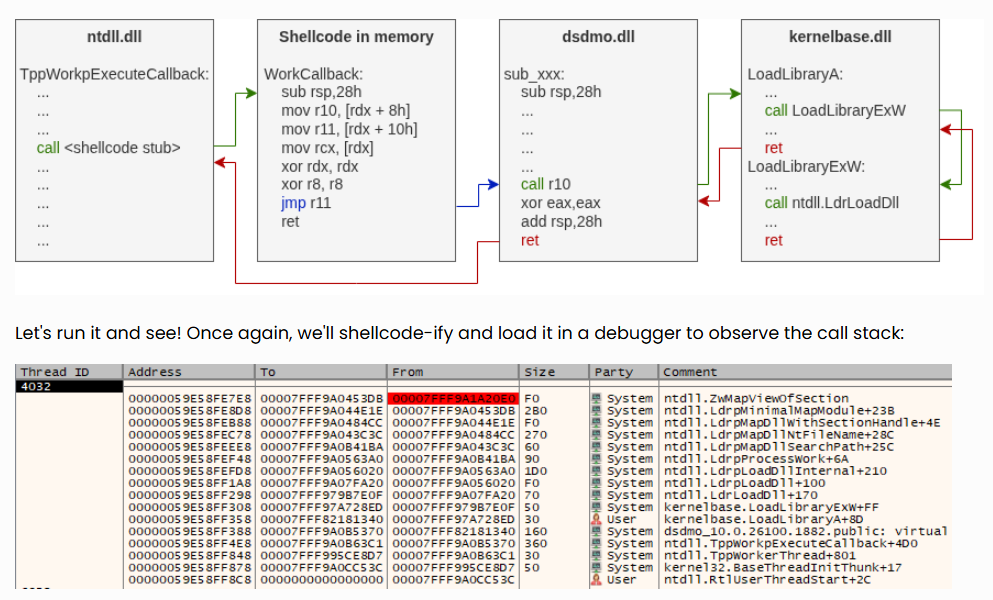Click System icon in dsdmo_10.0.26100 row
Screen dimensions: 993x600
click(596, 531)
